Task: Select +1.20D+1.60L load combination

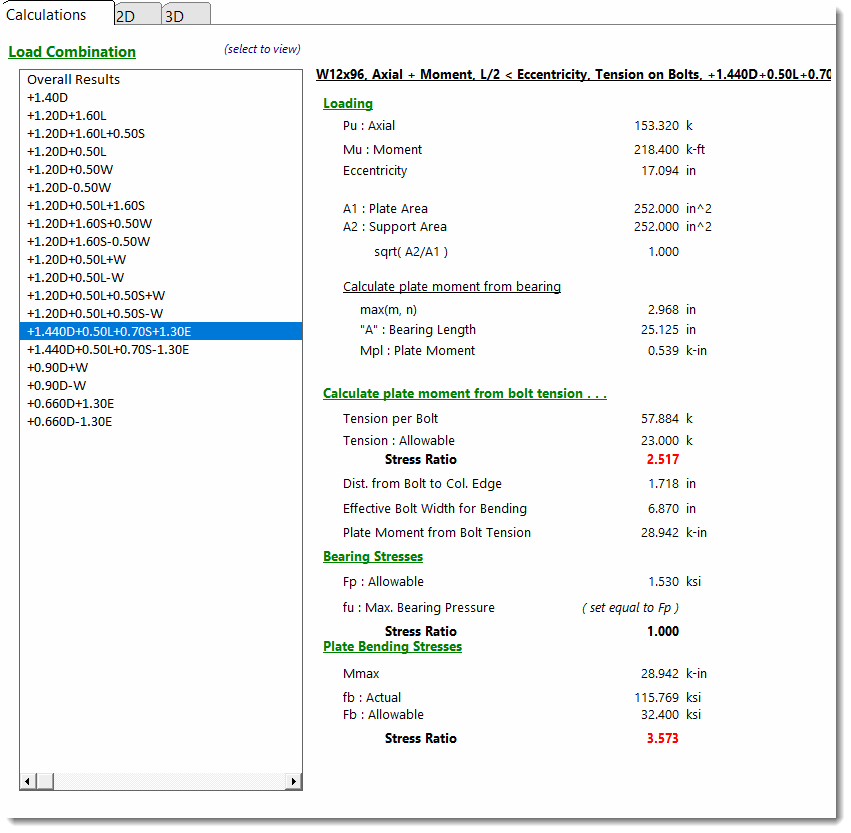Action: (x=66, y=116)
